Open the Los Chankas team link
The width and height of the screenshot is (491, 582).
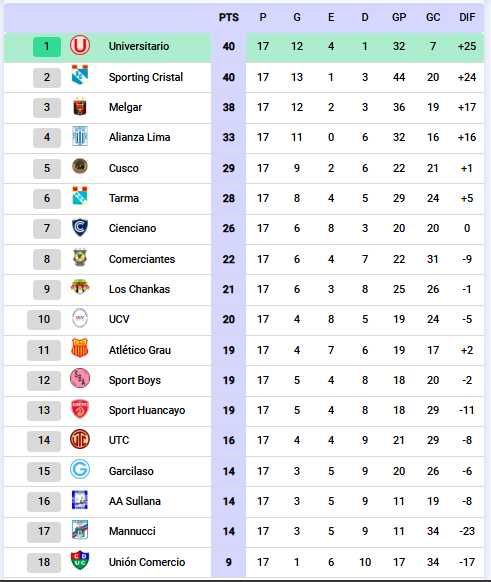tap(139, 289)
